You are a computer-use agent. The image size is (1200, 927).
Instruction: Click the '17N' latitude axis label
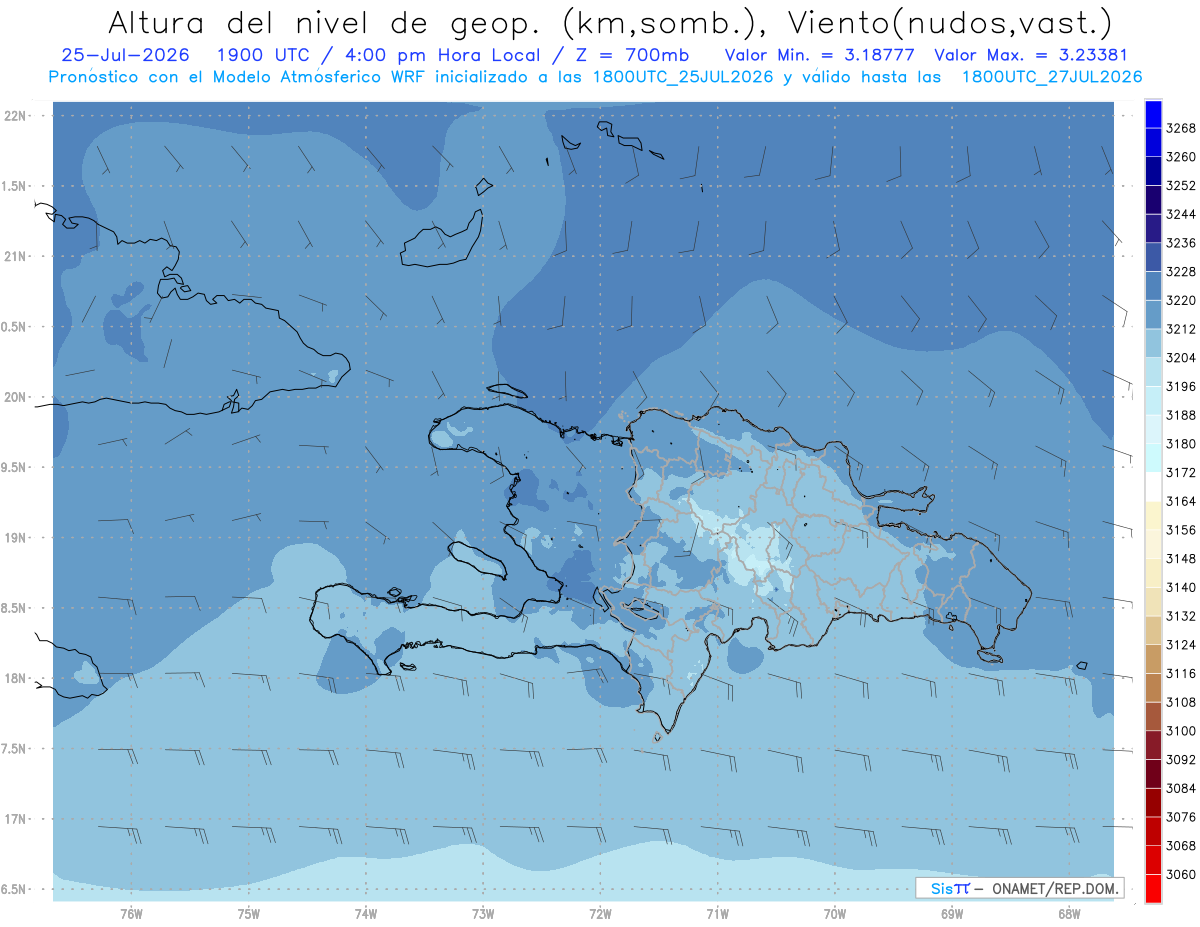tap(15, 819)
